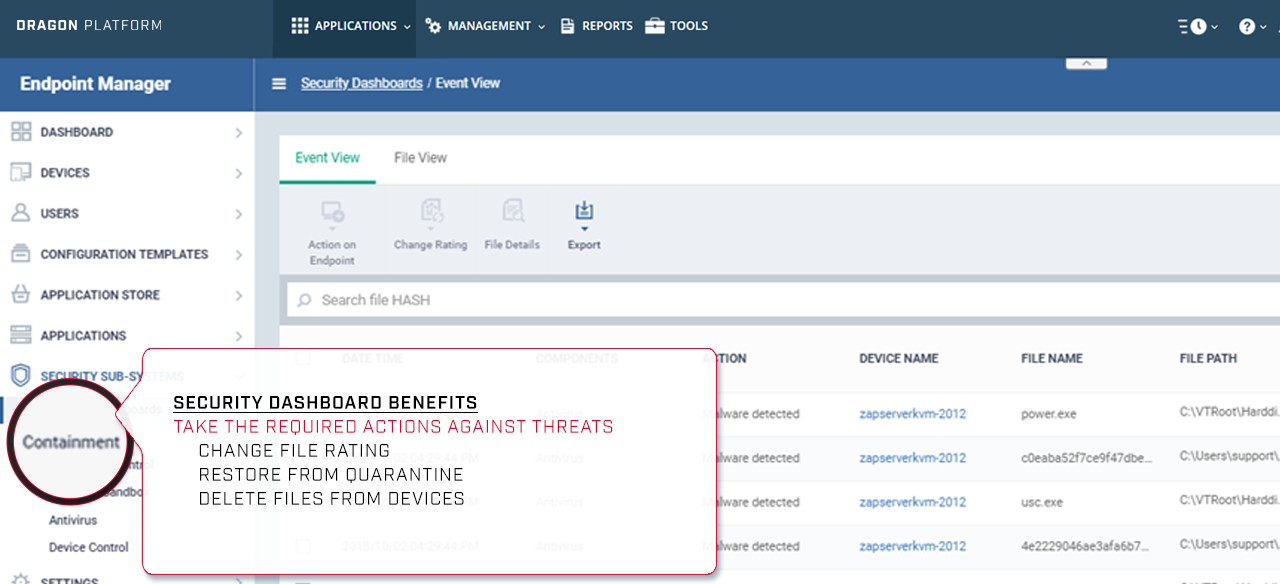Open the Tools menu
The height and width of the screenshot is (584, 1280).
click(677, 26)
